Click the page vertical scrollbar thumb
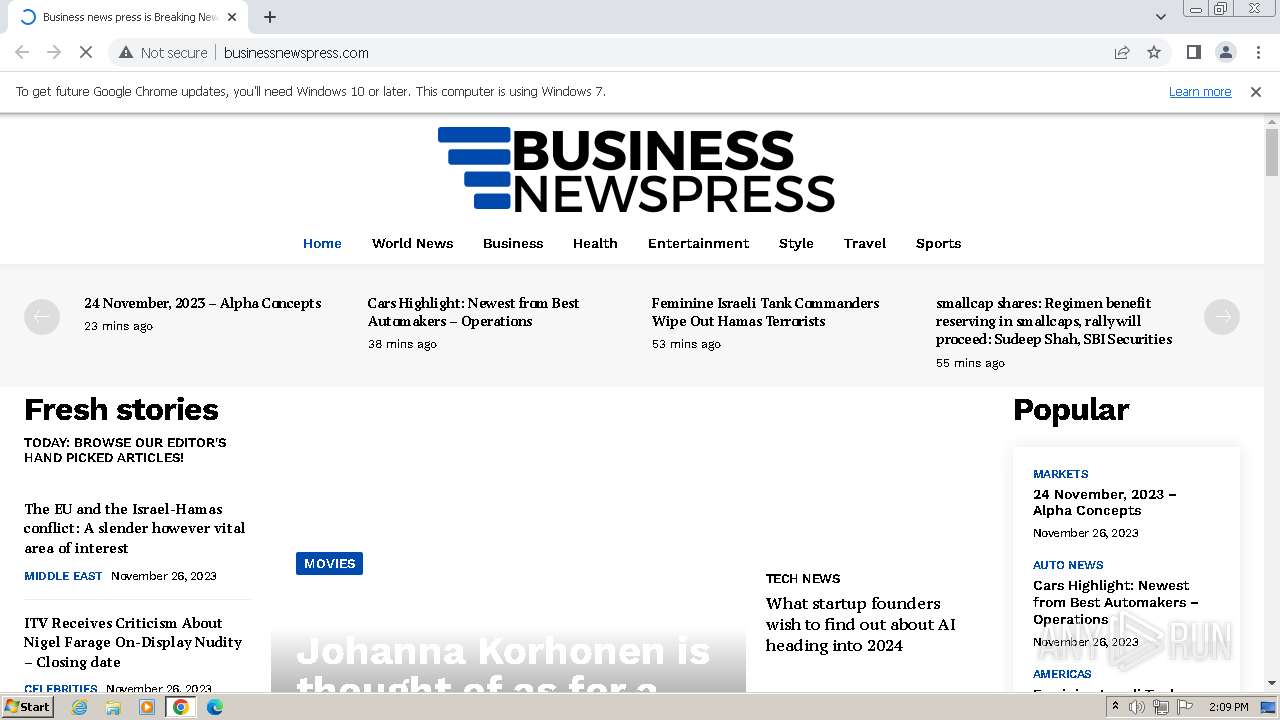 coord(1272,152)
